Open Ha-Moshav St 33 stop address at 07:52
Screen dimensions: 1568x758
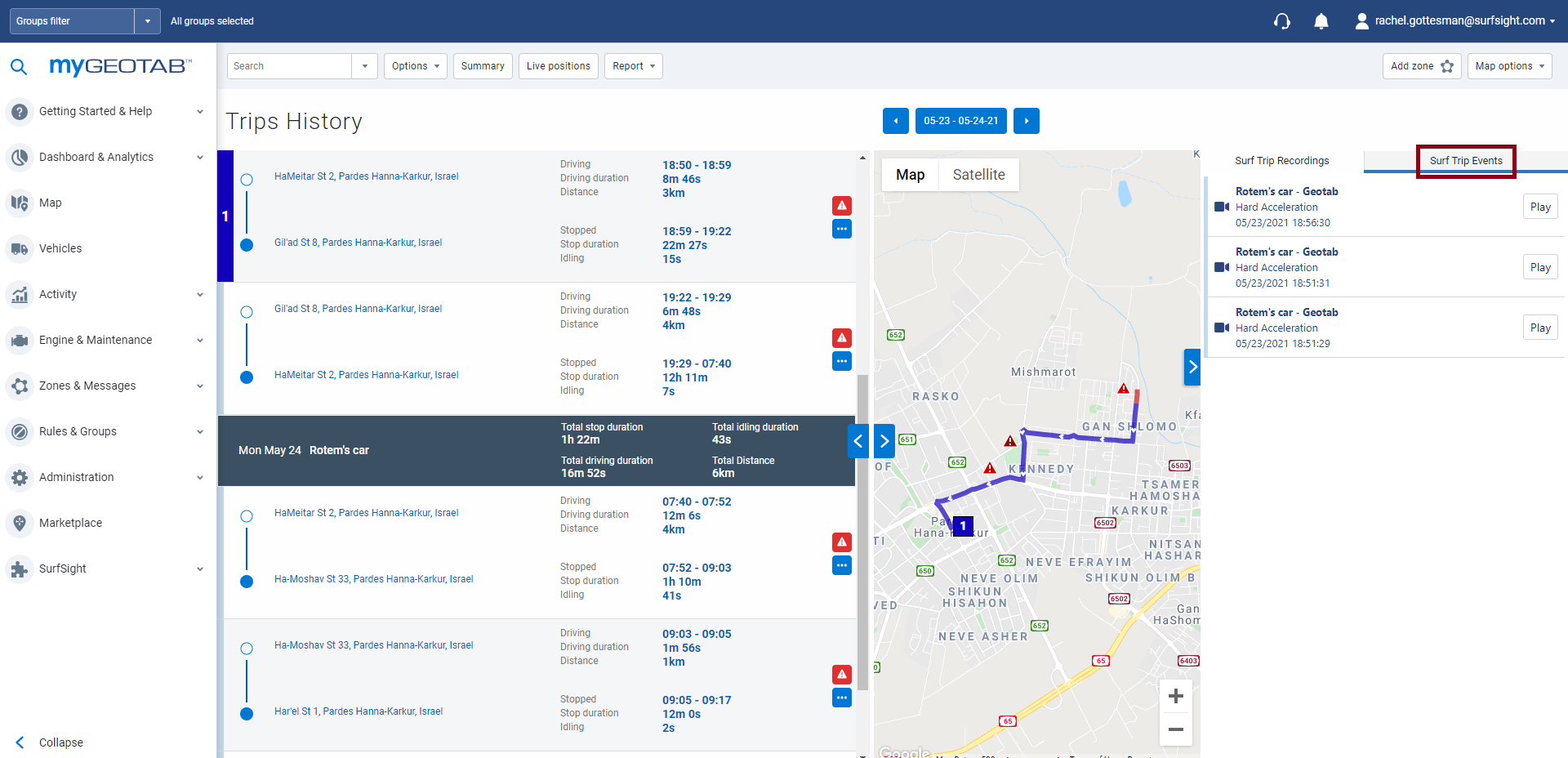tap(374, 579)
